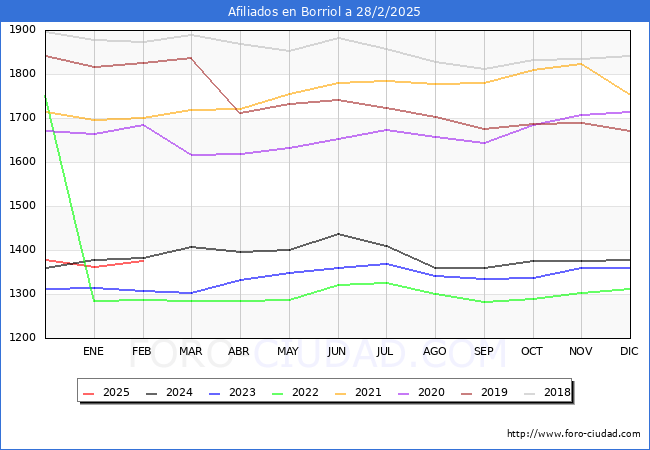Select the '2018' legend label
650x450 pixels.
pos(557,392)
